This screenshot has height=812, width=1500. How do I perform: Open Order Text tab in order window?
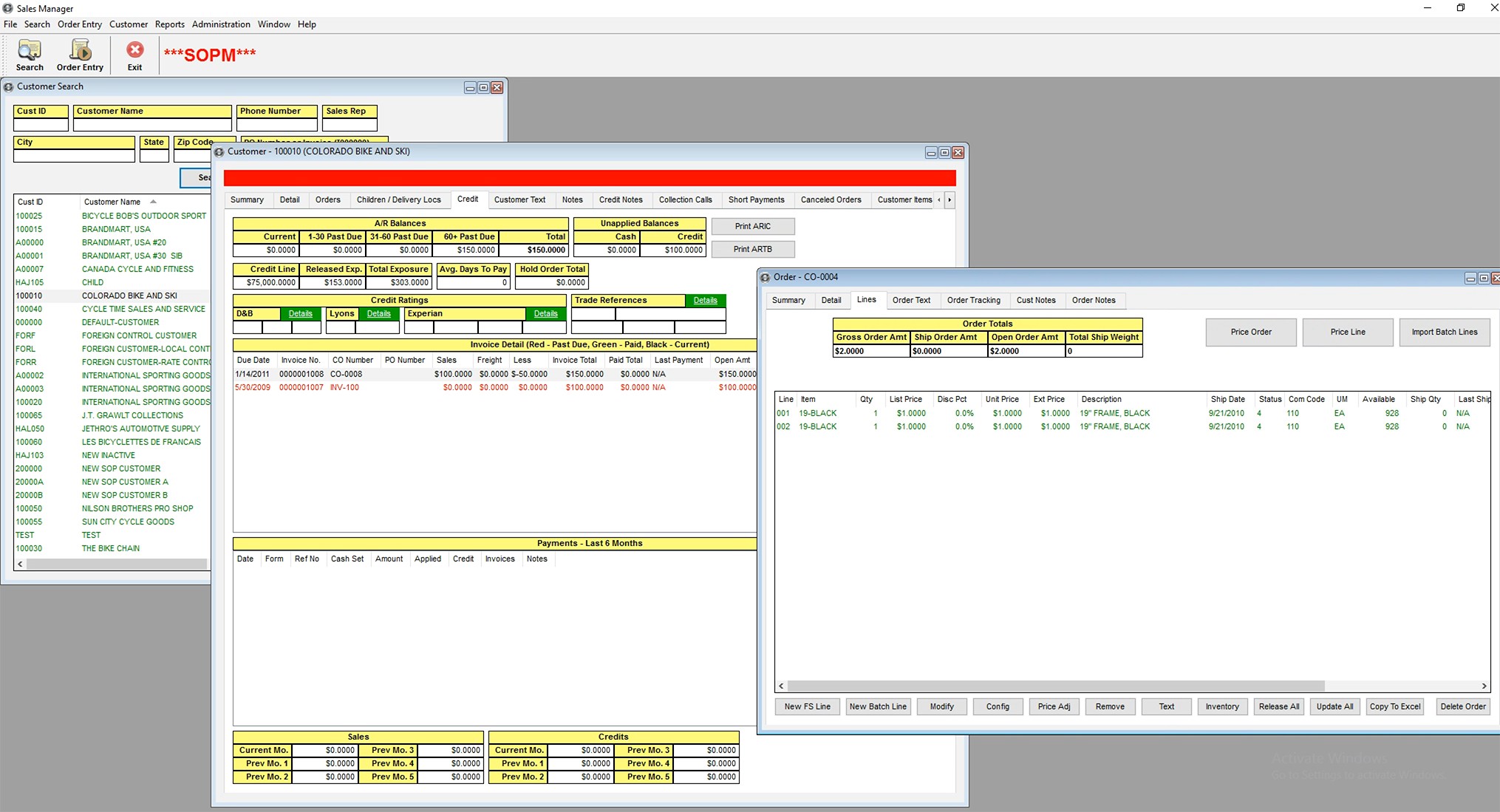911,301
